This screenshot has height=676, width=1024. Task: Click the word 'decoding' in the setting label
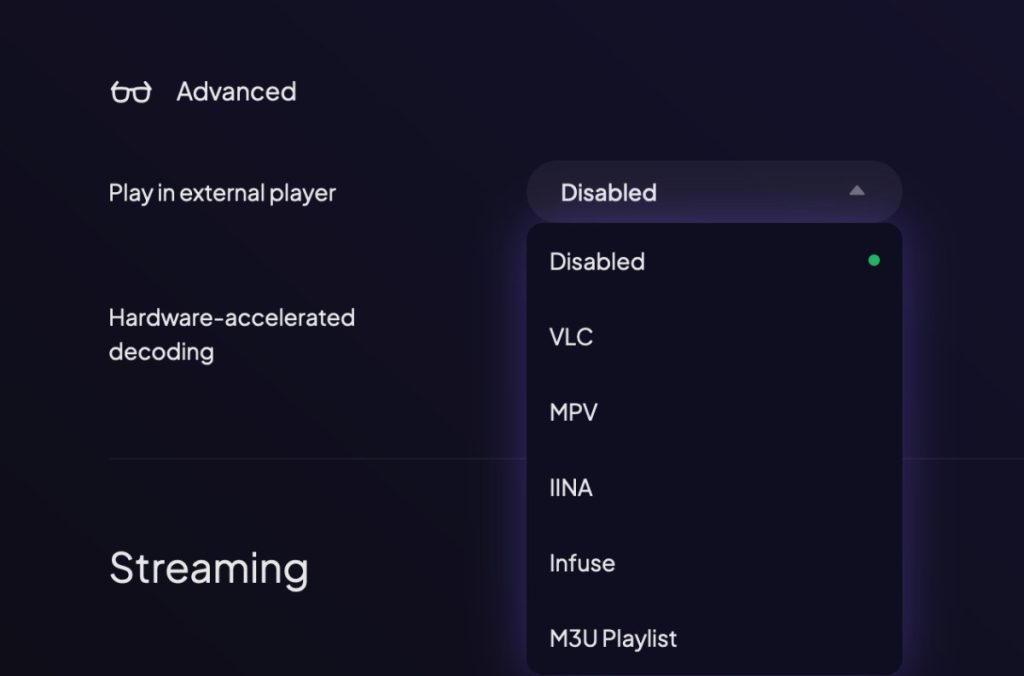point(161,352)
